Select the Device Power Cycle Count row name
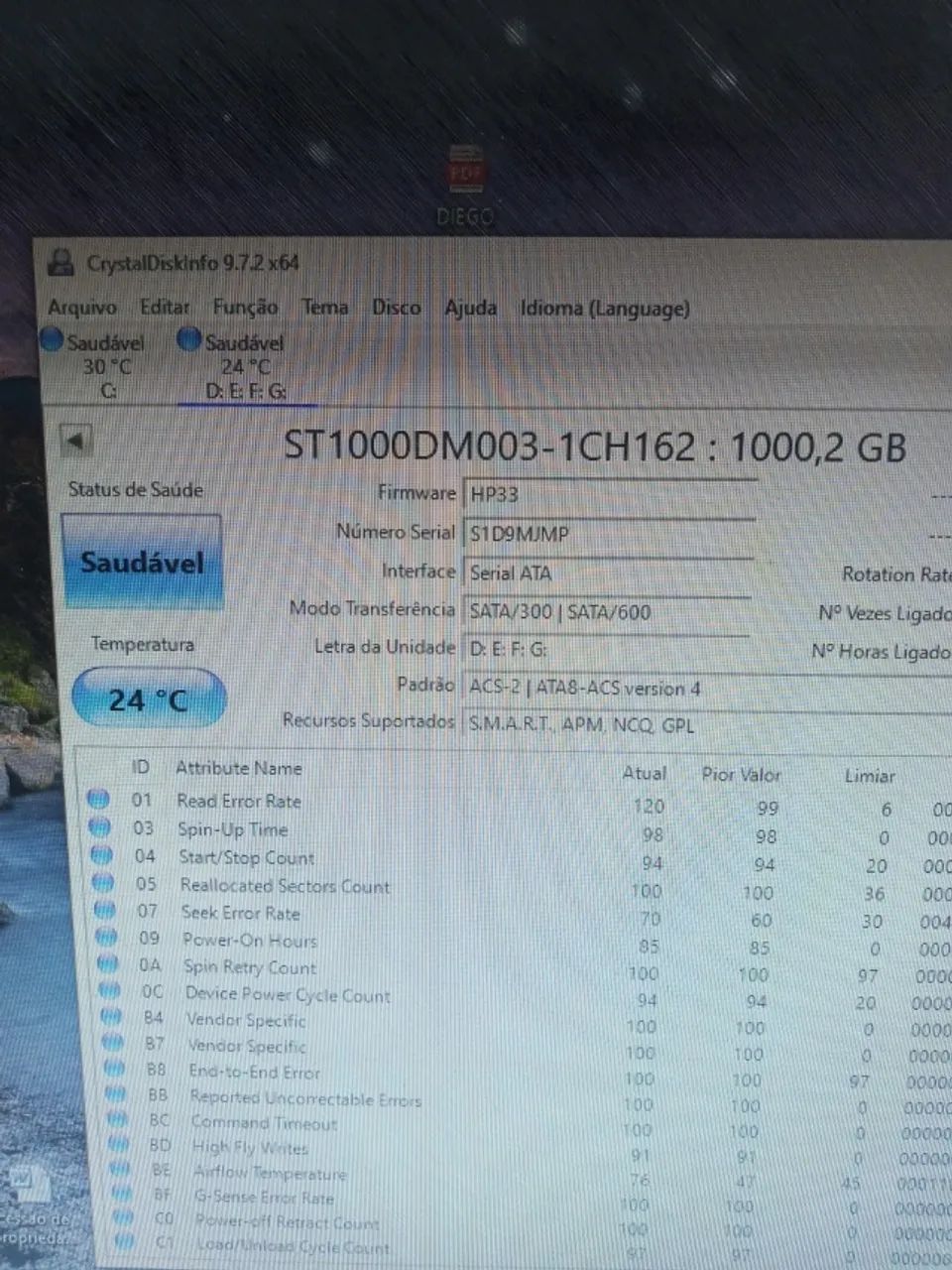Screen dimensions: 952x1270 pyautogui.click(x=289, y=994)
